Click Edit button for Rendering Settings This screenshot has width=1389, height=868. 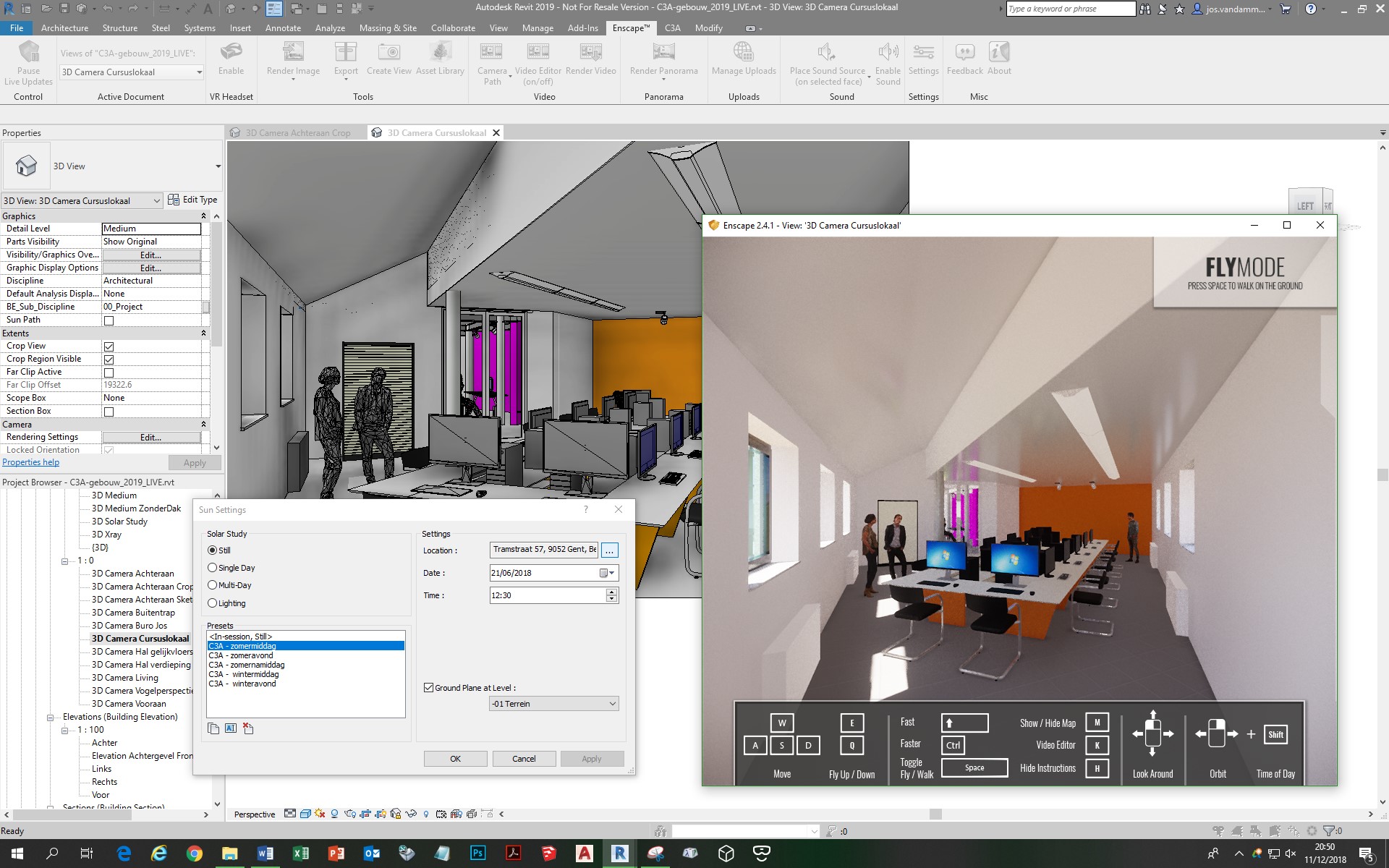[151, 438]
